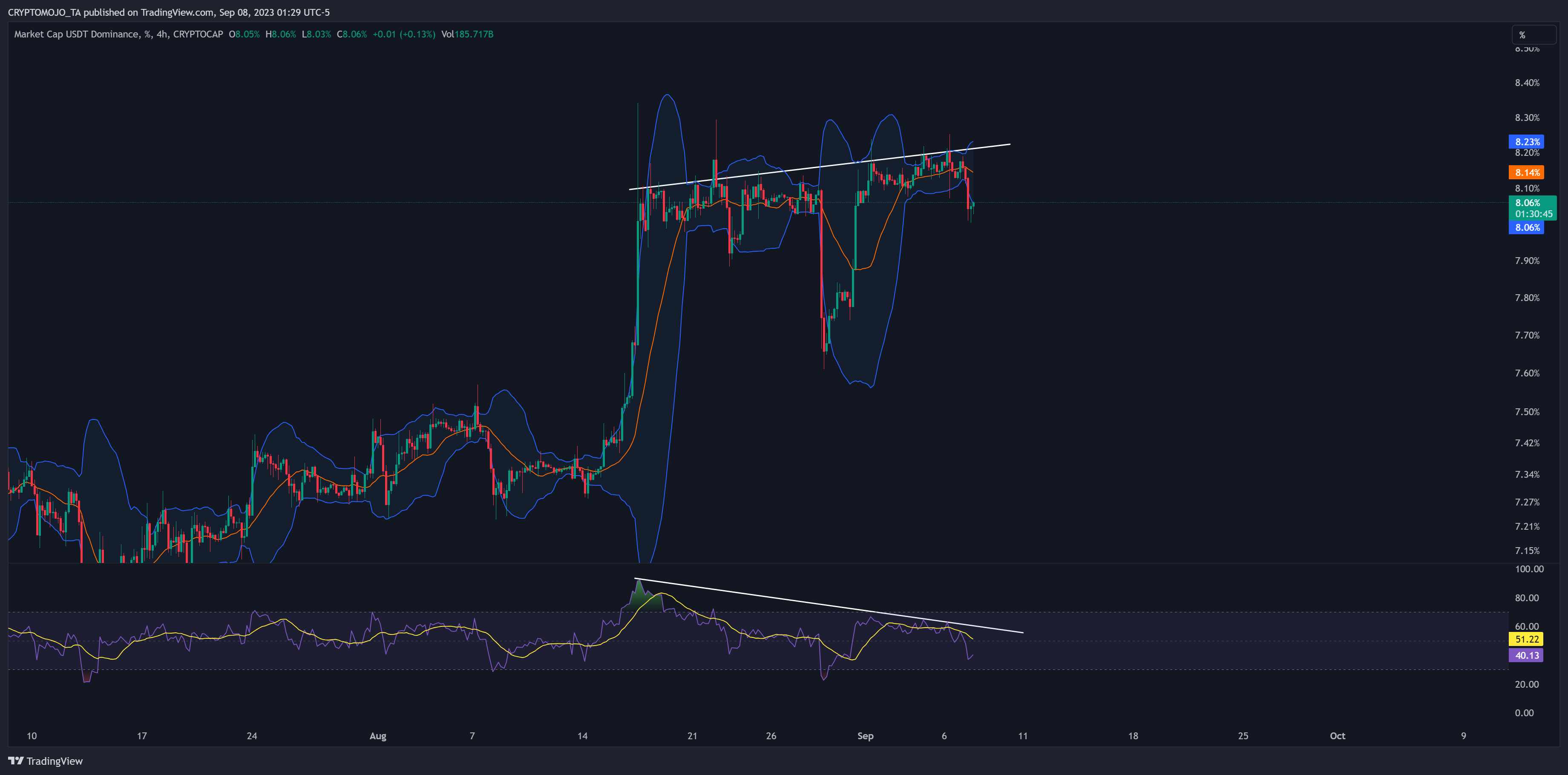Screen dimensions: 1568x775
Task: Click the TradingView logo at bottom left
Action: point(45,761)
